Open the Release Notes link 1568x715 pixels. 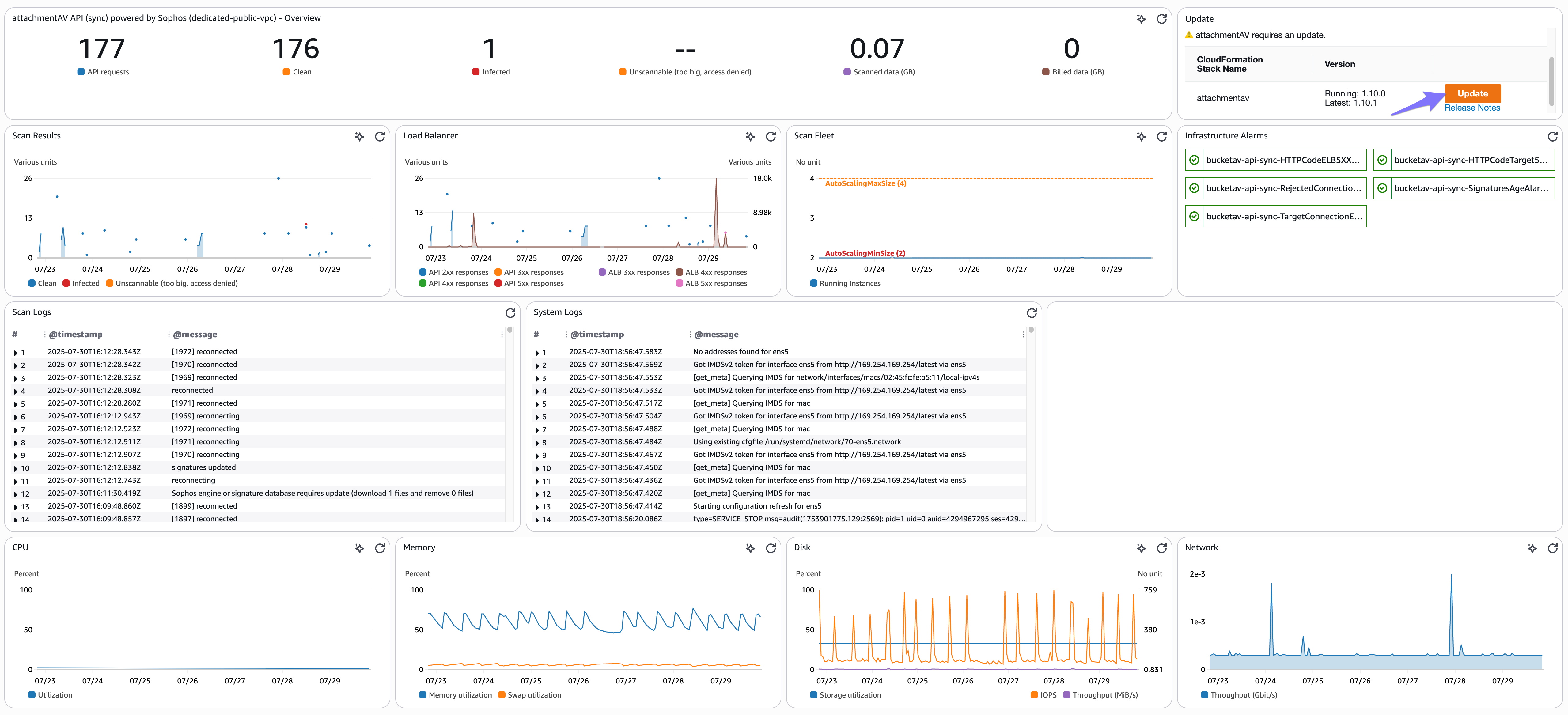pos(1472,108)
